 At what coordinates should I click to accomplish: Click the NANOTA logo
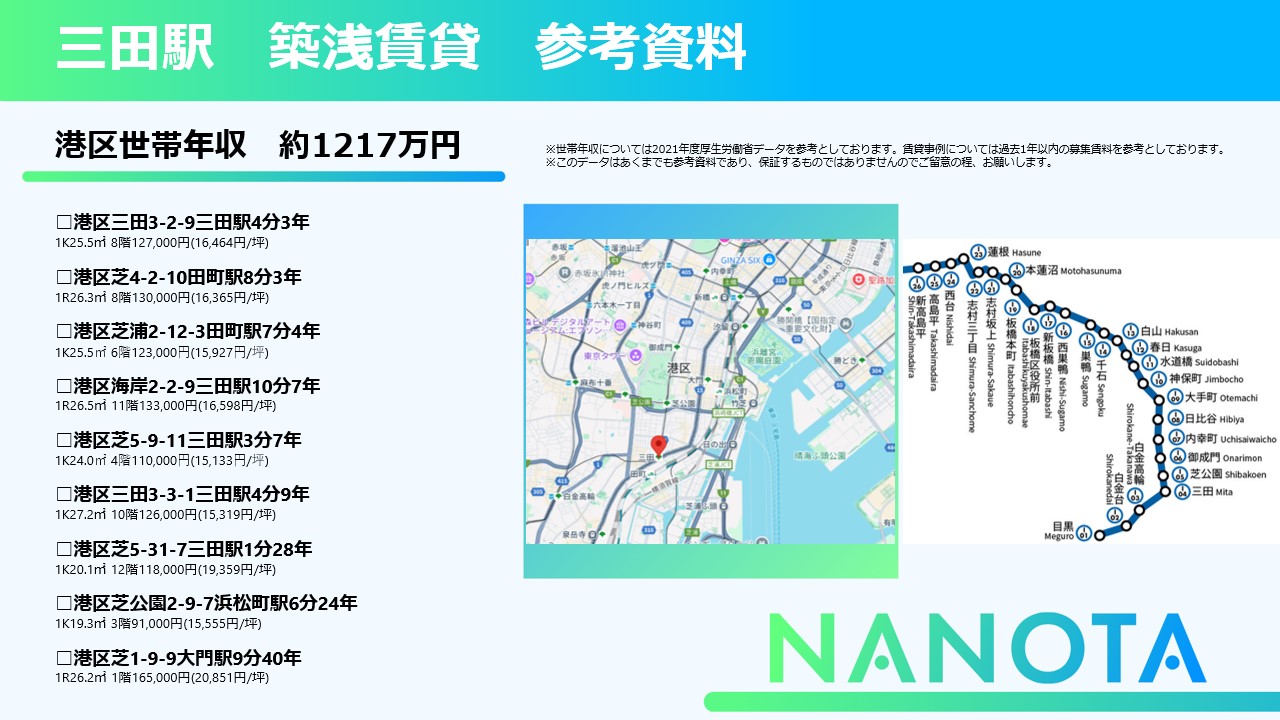click(988, 648)
